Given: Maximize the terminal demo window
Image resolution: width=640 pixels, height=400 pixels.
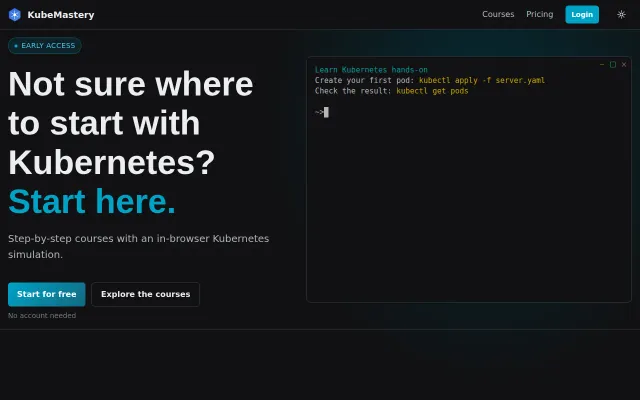Looking at the screenshot, I should [x=613, y=64].
